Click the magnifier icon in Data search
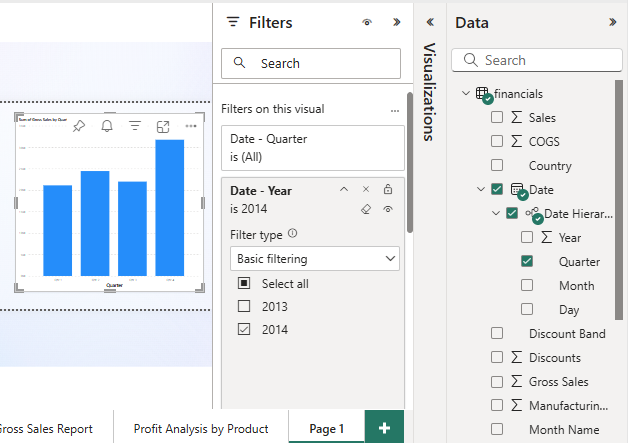Viewport: 628px width, 443px height. point(471,60)
